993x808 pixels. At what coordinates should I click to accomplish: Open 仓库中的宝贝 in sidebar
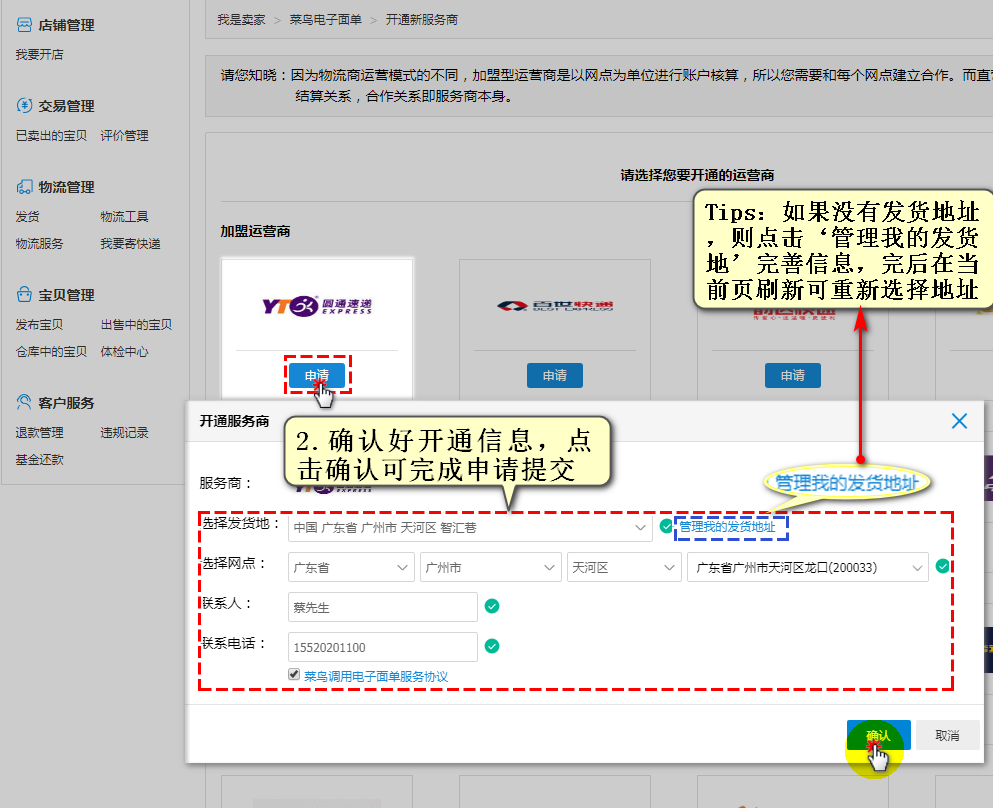pyautogui.click(x=51, y=351)
